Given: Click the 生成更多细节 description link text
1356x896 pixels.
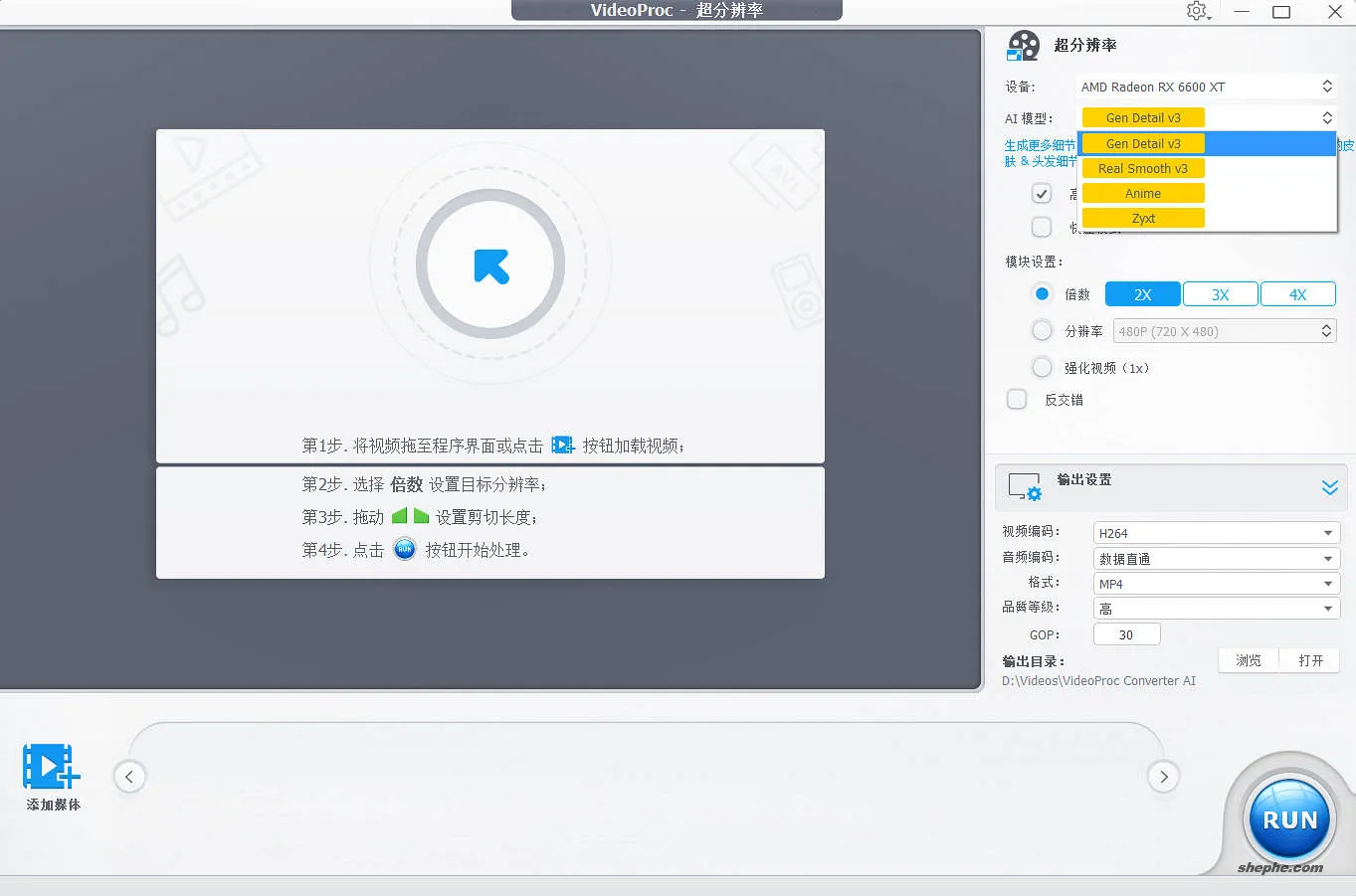Looking at the screenshot, I should (x=1040, y=145).
